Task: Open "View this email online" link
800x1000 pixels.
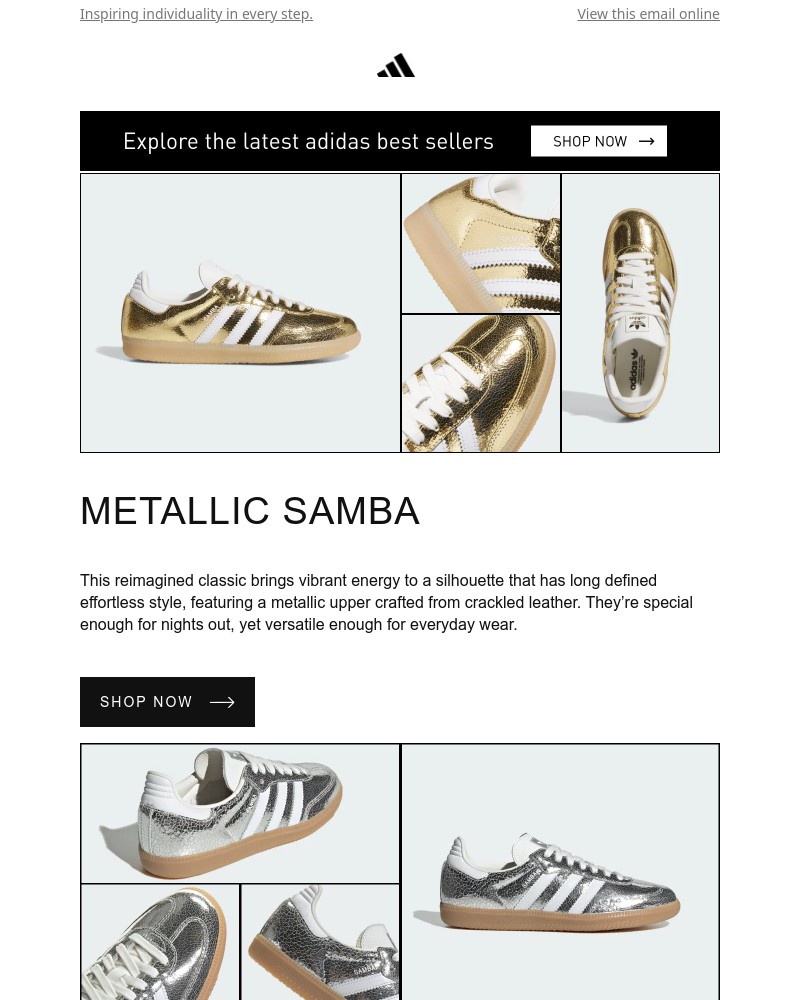Action: (648, 14)
